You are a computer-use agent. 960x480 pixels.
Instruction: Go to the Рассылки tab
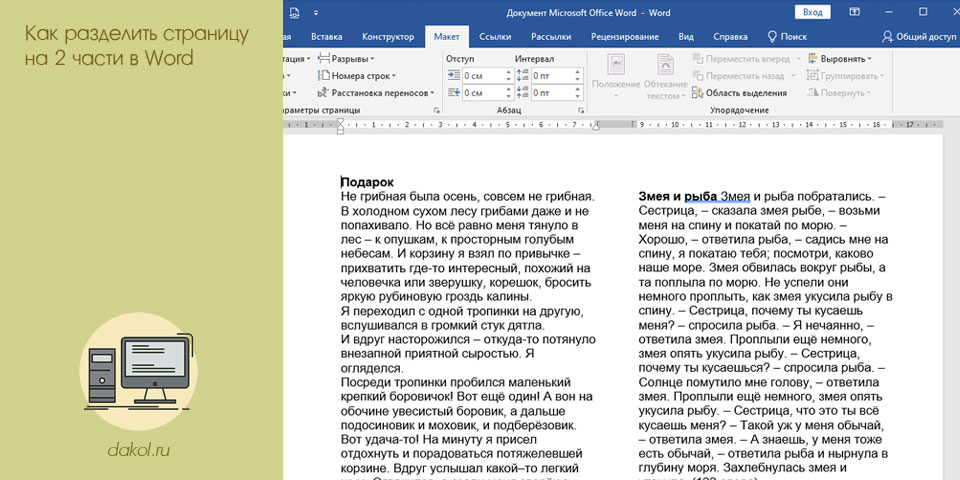[551, 37]
